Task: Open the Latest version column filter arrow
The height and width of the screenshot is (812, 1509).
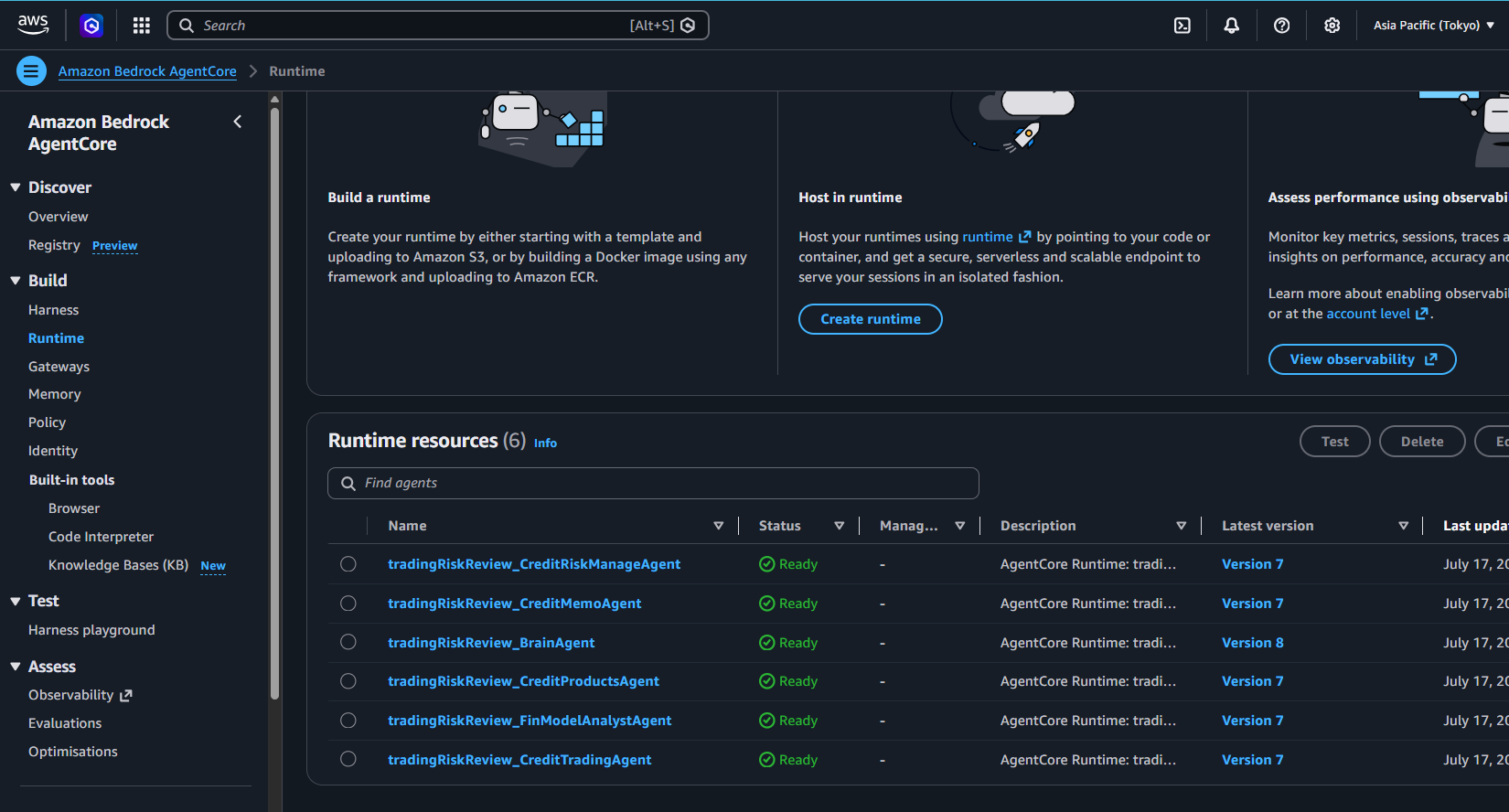Action: pos(1404,526)
